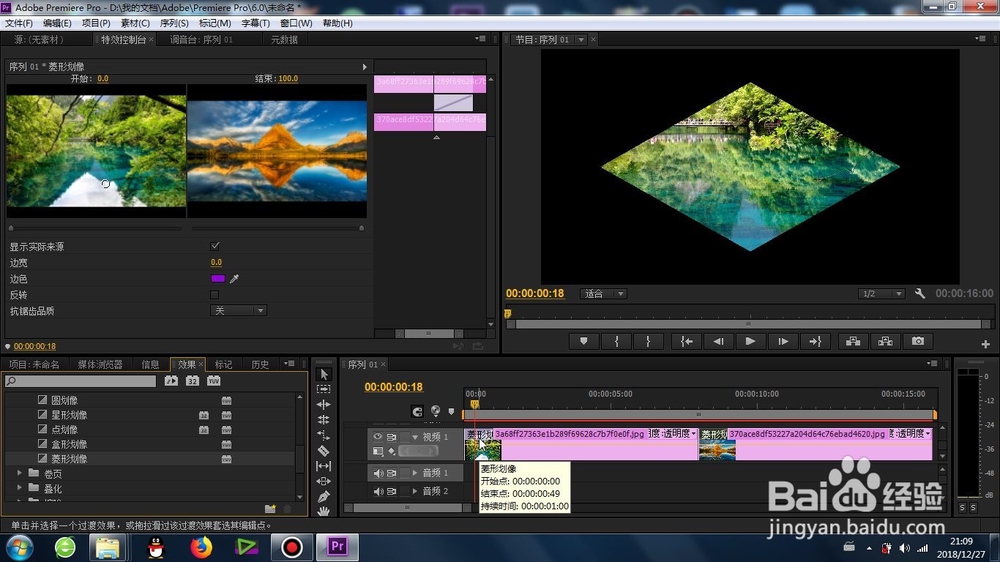Click the start preview slider under image A

point(96,228)
